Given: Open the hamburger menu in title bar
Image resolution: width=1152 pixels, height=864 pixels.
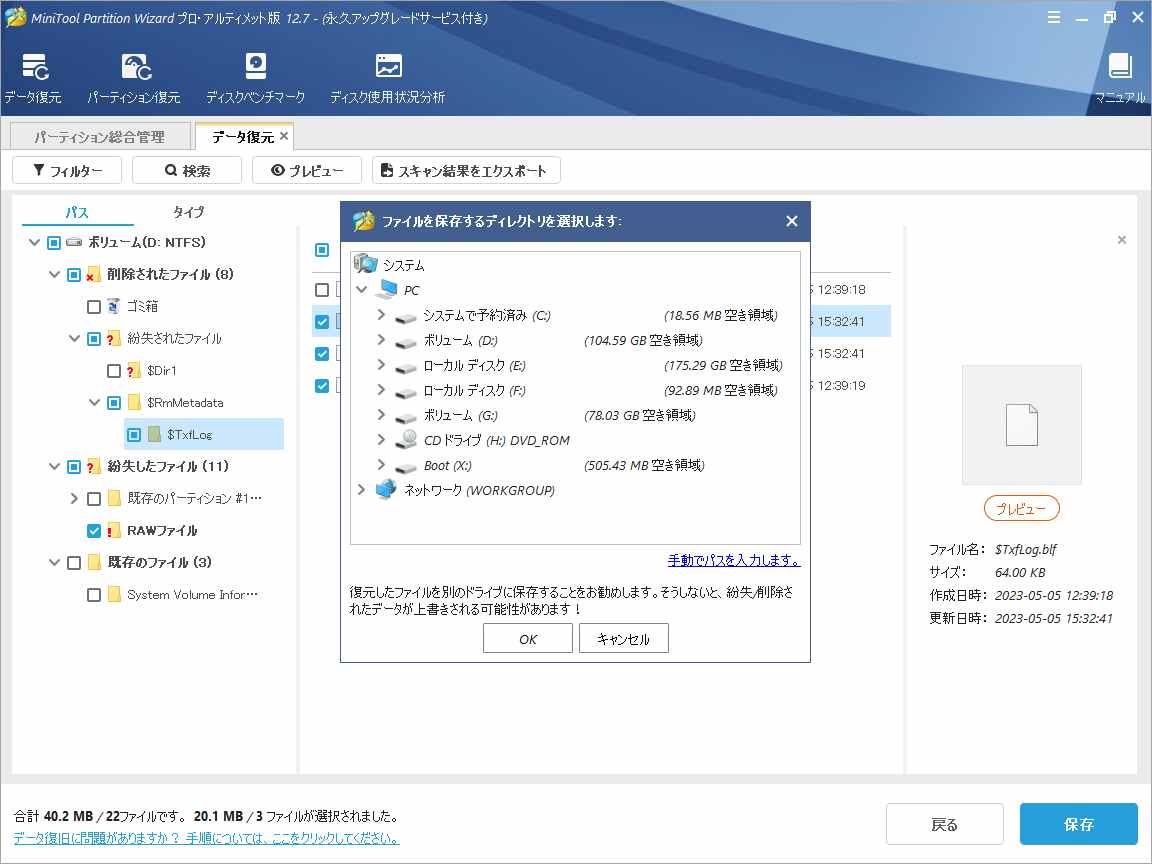Looking at the screenshot, I should [x=1054, y=18].
